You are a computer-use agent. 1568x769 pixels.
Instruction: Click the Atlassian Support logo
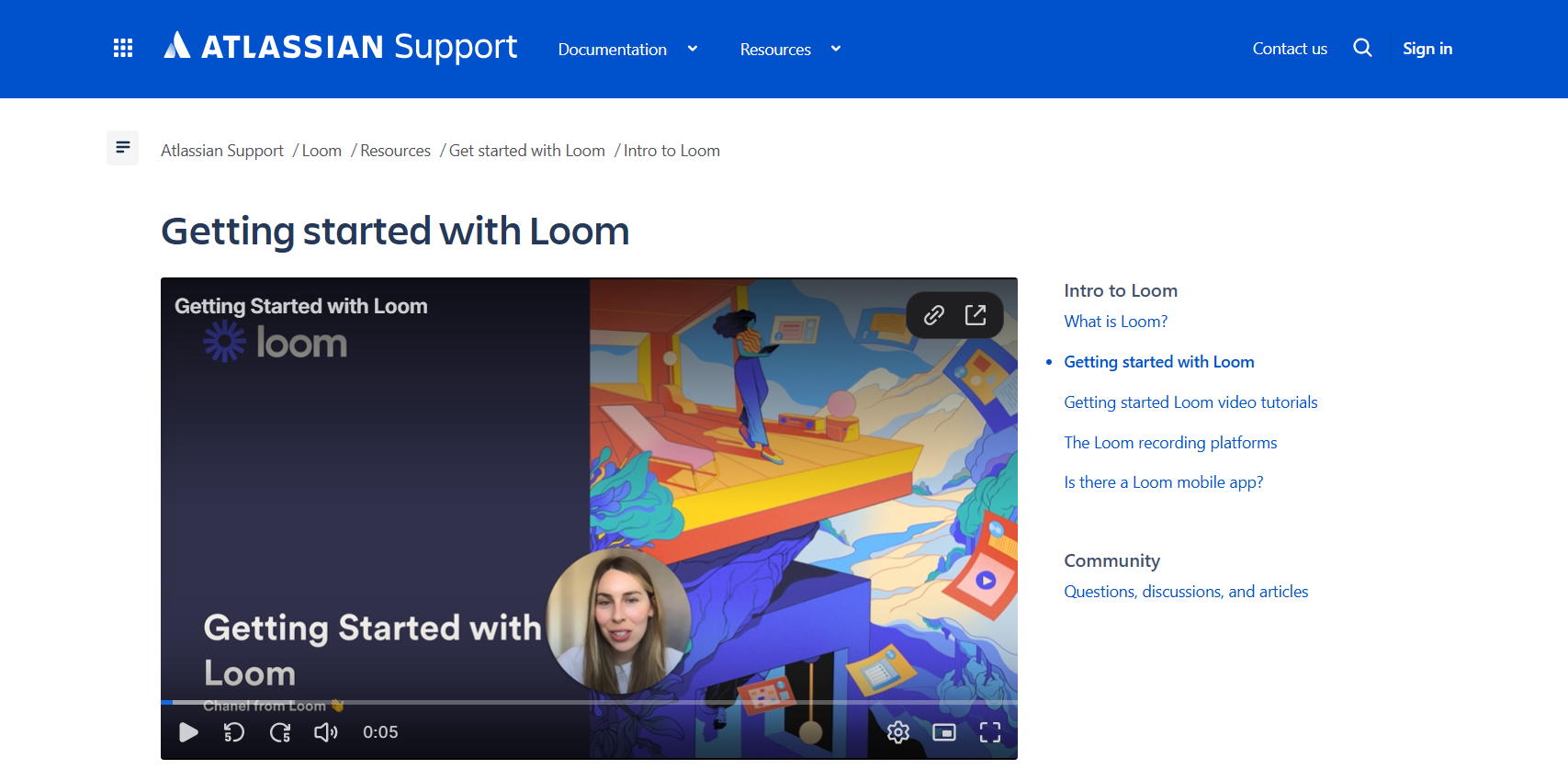click(x=340, y=47)
